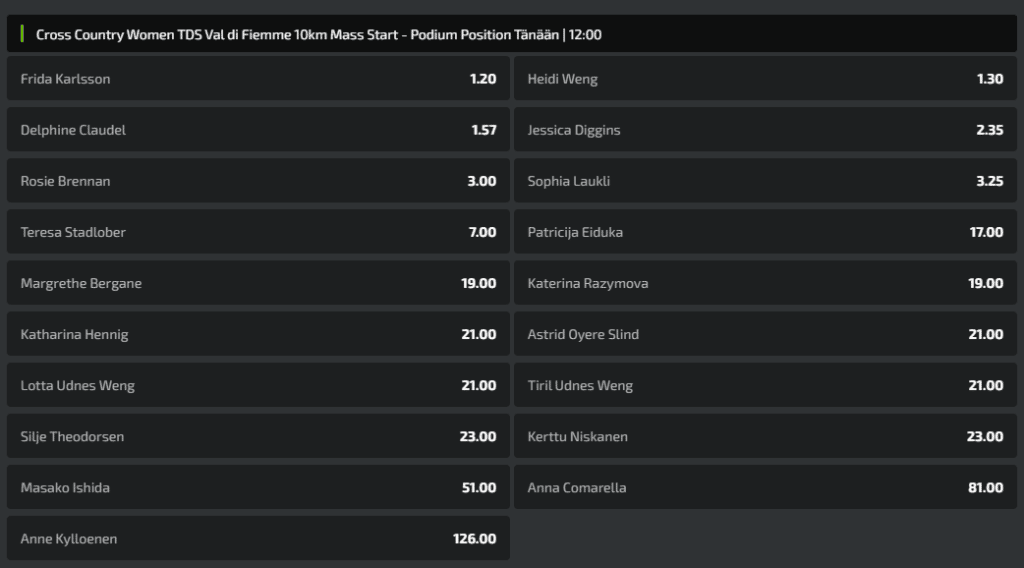
Task: Select Margrethe Bergane odds 19.00
Action: tap(258, 283)
